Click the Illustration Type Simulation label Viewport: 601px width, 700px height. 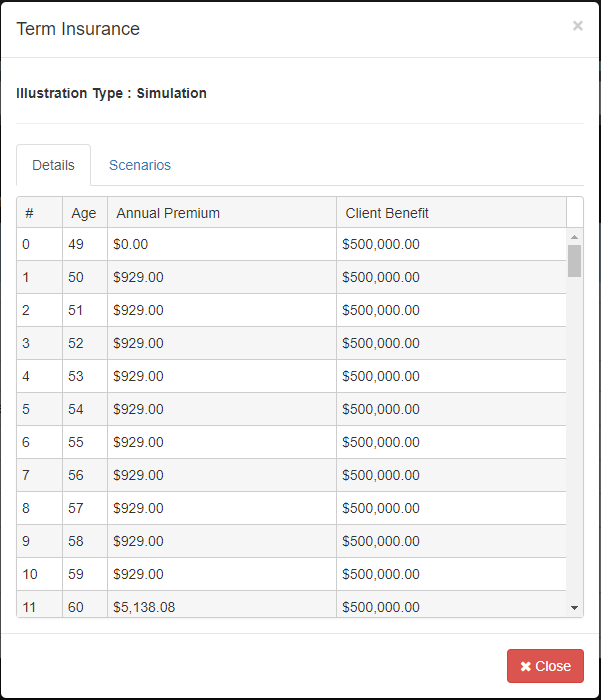pyautogui.click(x=111, y=93)
